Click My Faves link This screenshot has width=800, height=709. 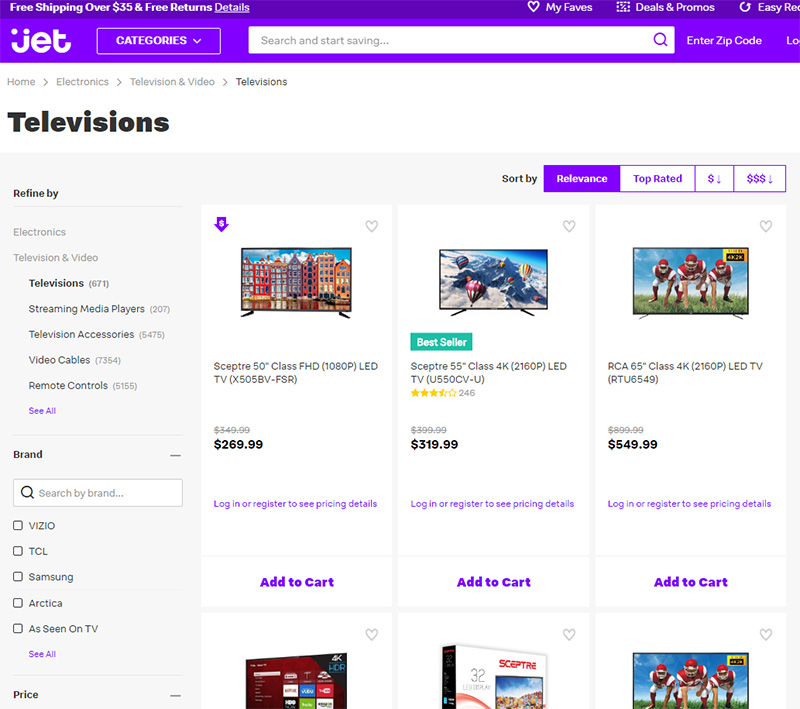click(569, 7)
